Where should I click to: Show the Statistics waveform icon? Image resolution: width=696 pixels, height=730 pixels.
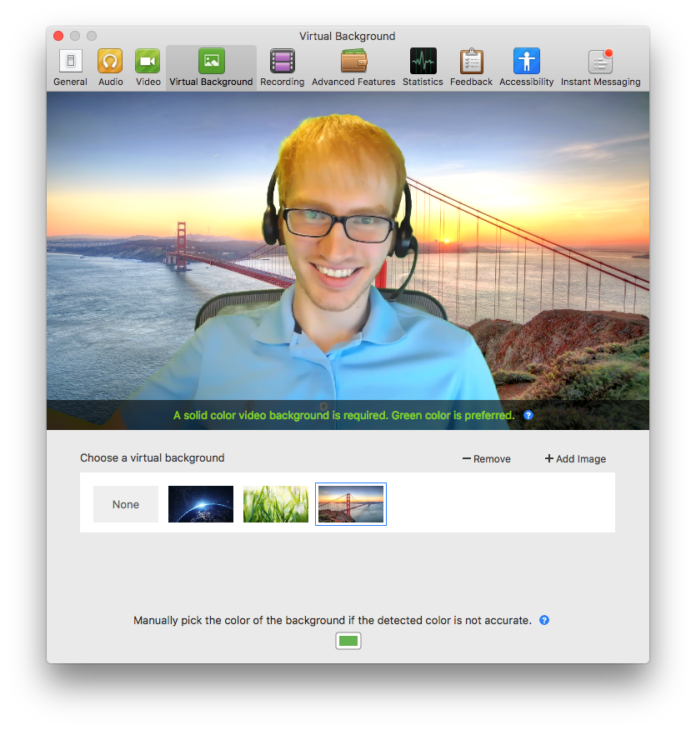tap(423, 62)
